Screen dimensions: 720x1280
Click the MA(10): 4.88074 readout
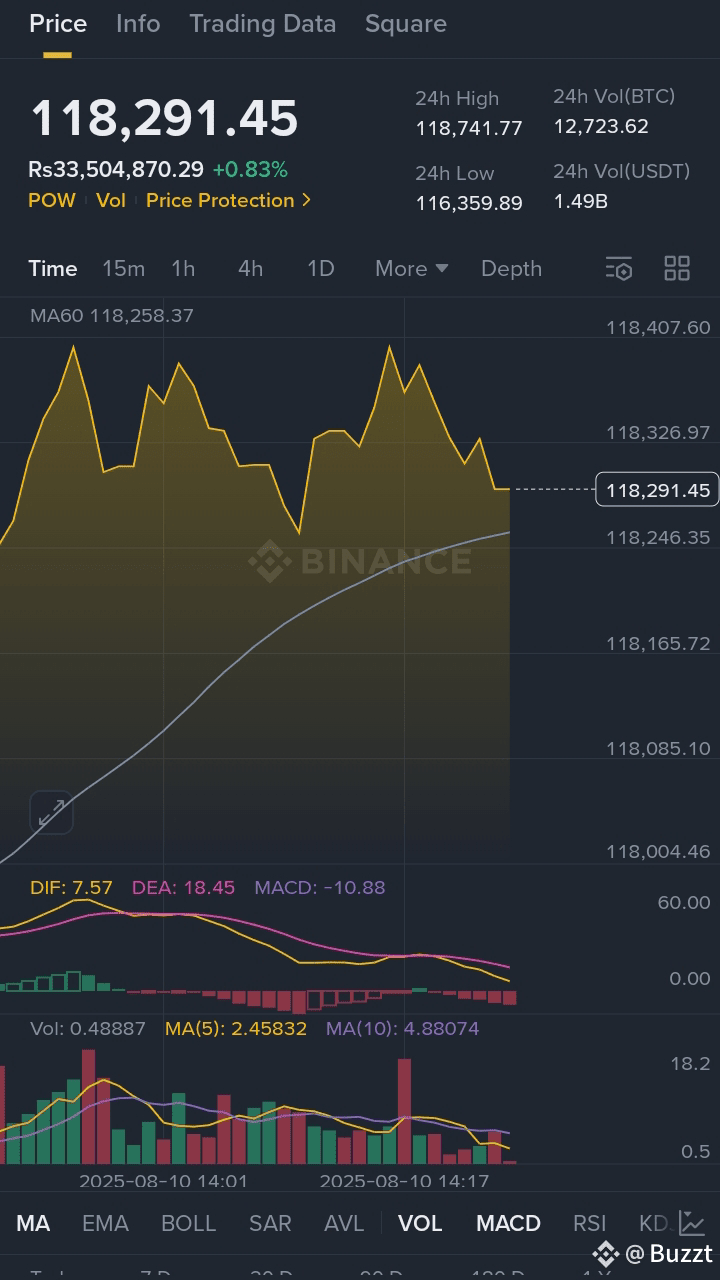click(x=403, y=1029)
